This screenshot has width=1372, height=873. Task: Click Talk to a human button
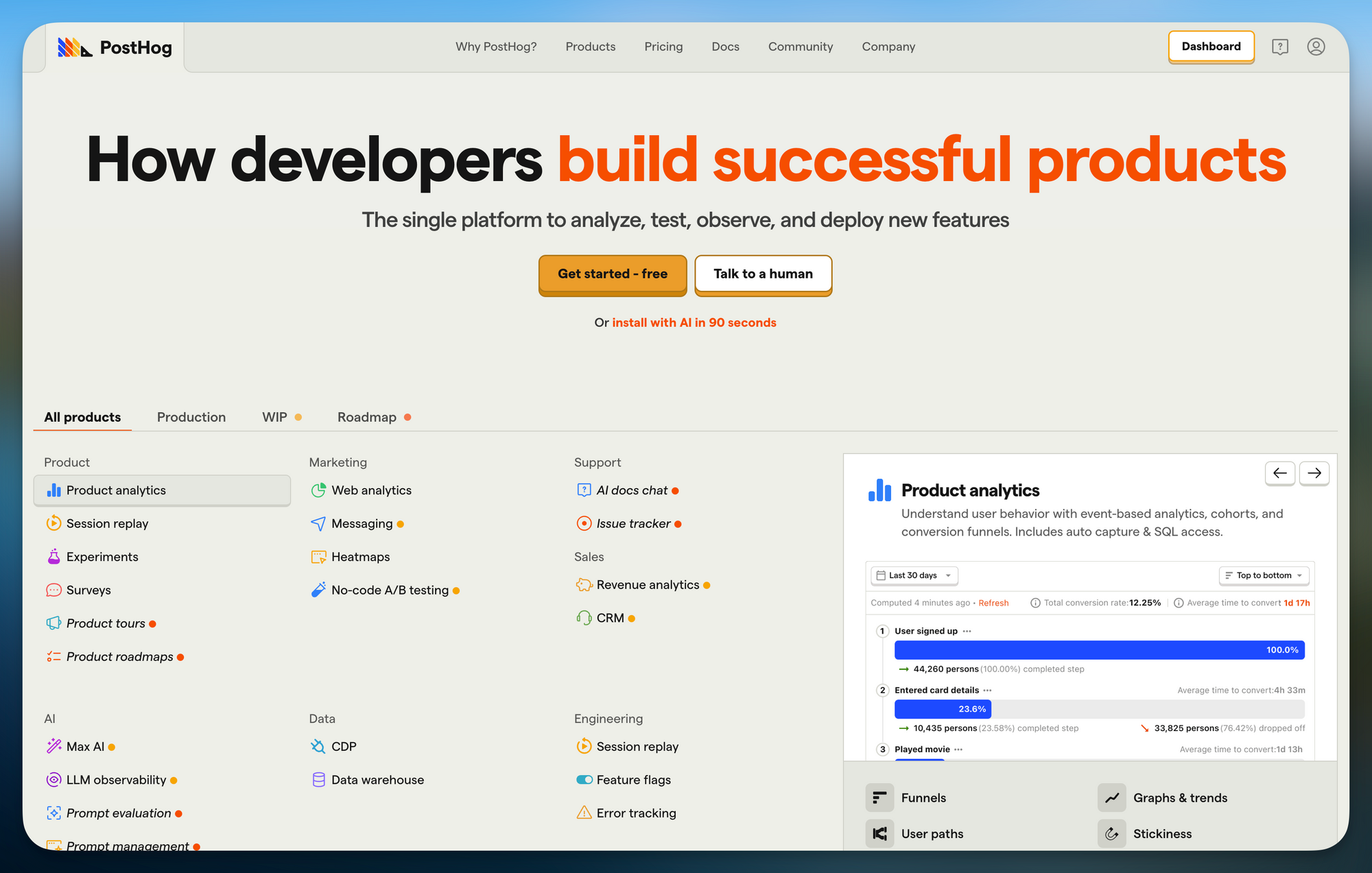tap(763, 274)
